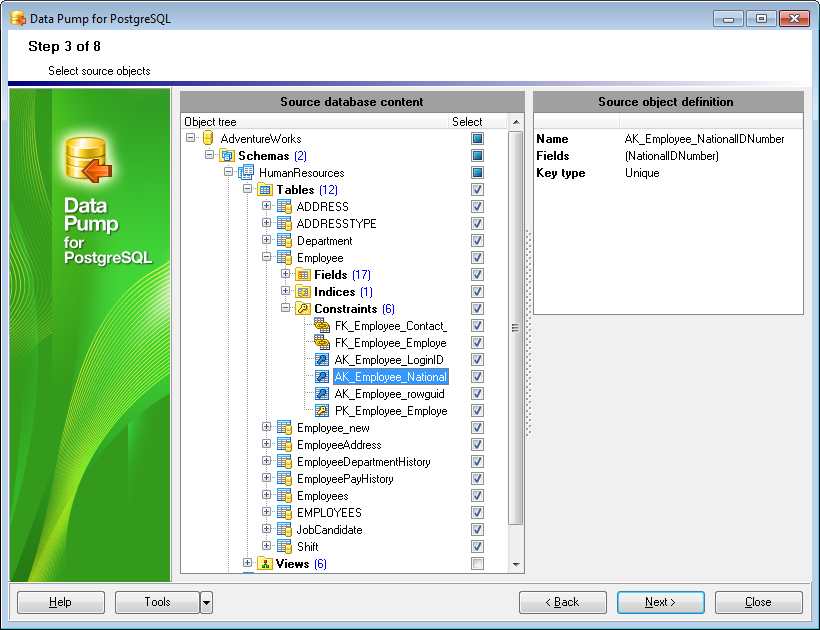
Task: Uncheck the Department table checkbox
Action: 477,240
